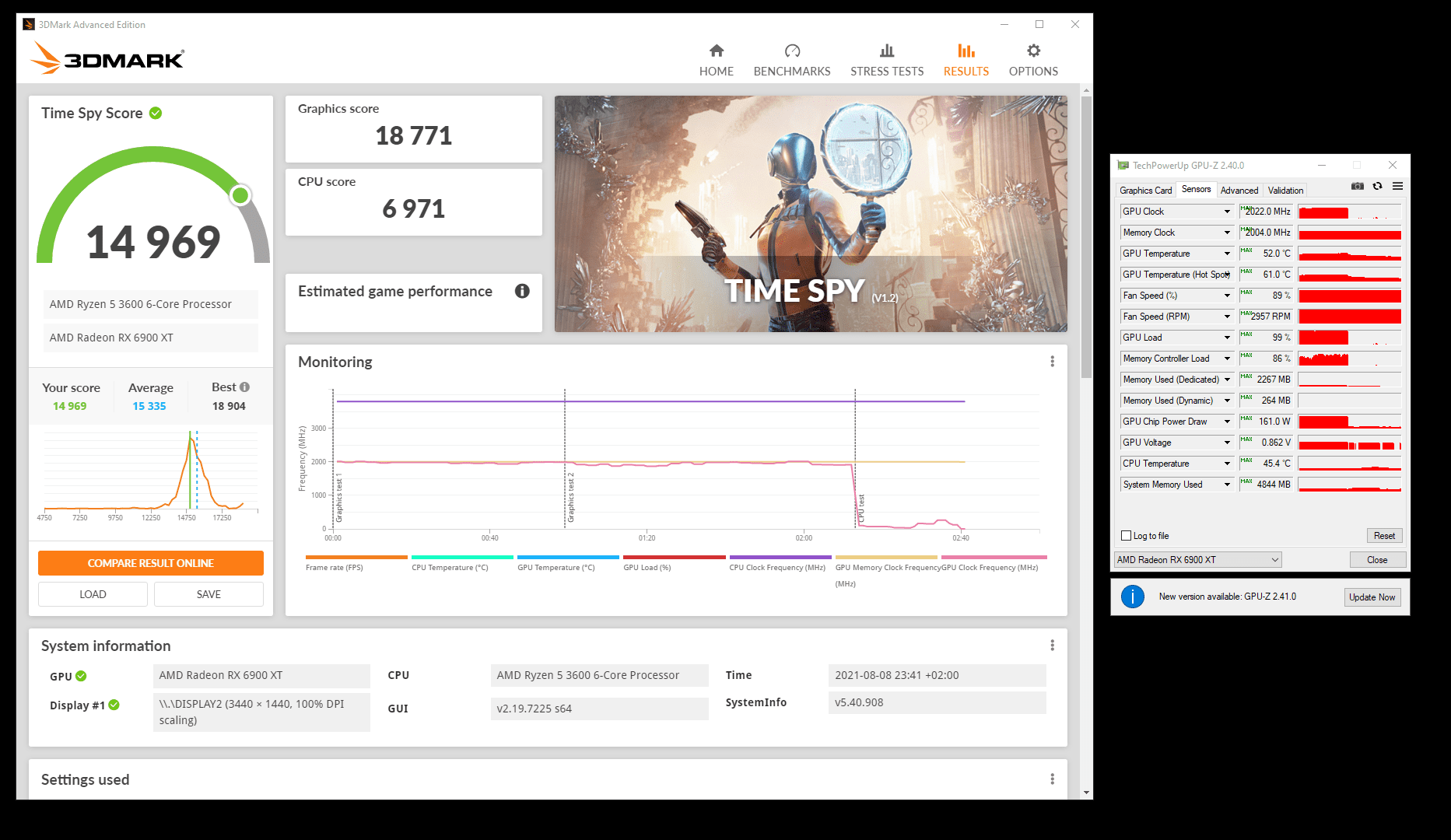Click the GPU Voltage sensor graph
The image size is (1451, 840).
[1350, 443]
